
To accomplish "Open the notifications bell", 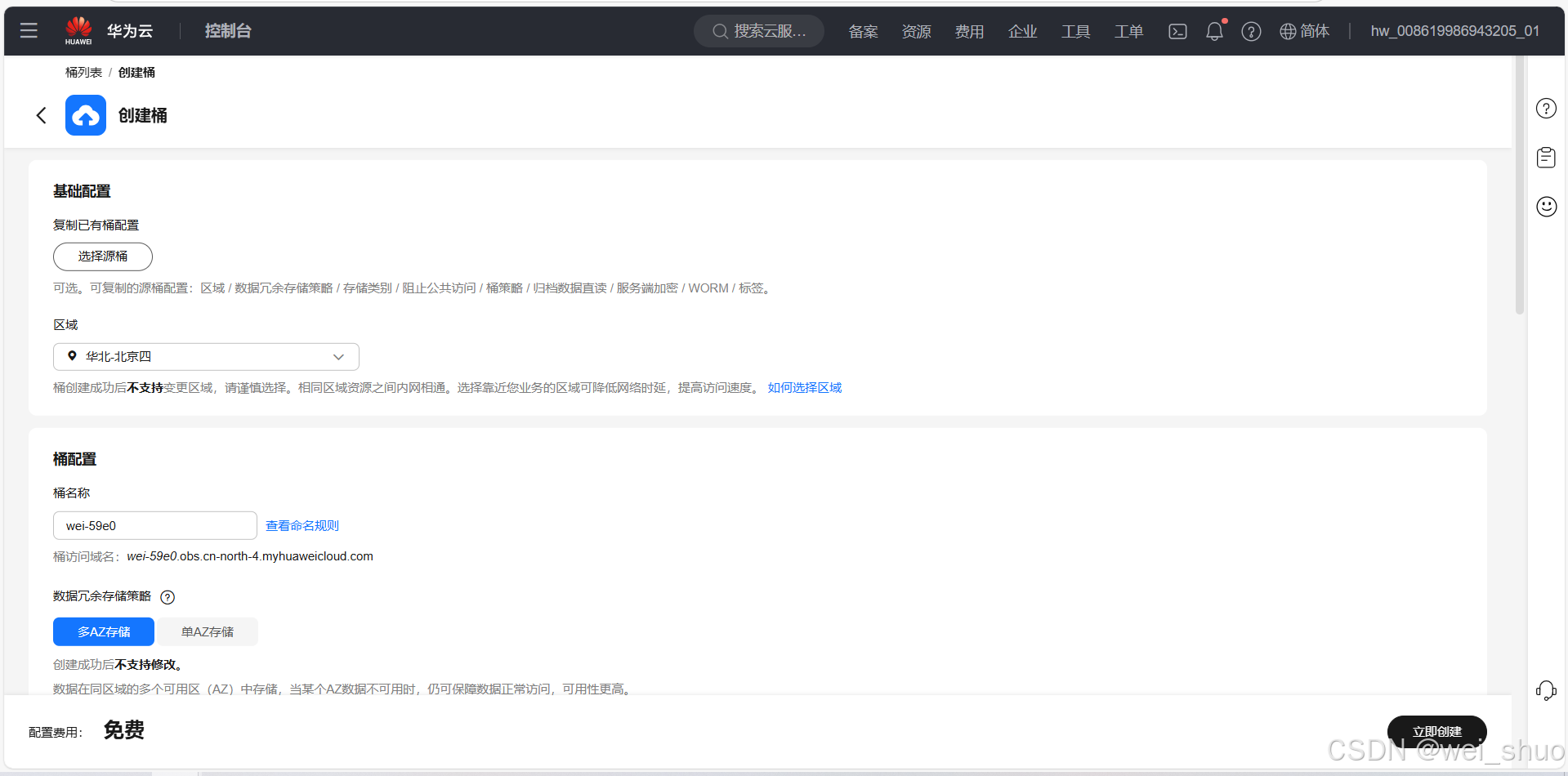I will 1215,31.
